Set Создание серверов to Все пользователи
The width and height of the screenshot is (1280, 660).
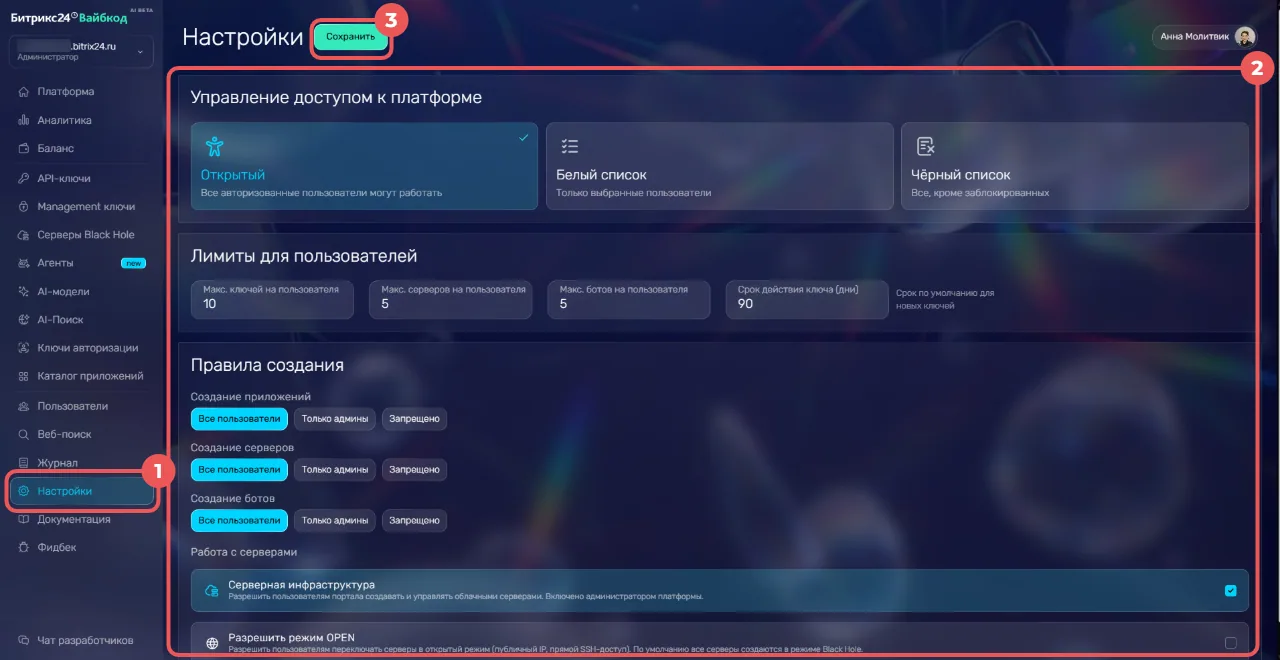point(239,469)
